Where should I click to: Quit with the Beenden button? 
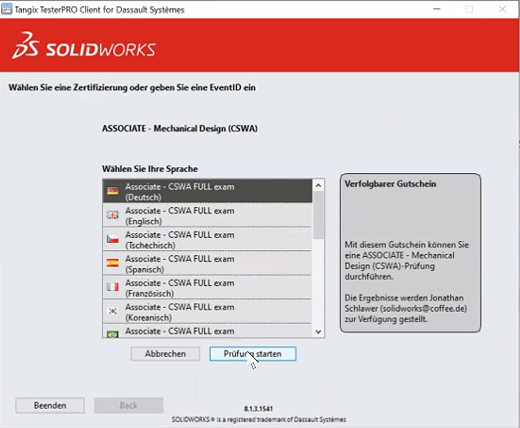click(x=50, y=405)
